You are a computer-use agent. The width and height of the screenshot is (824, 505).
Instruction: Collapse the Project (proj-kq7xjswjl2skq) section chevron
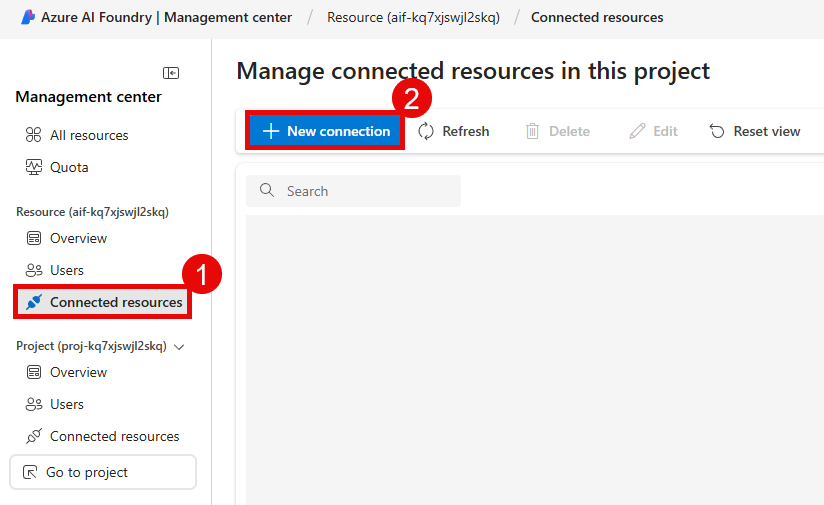180,346
